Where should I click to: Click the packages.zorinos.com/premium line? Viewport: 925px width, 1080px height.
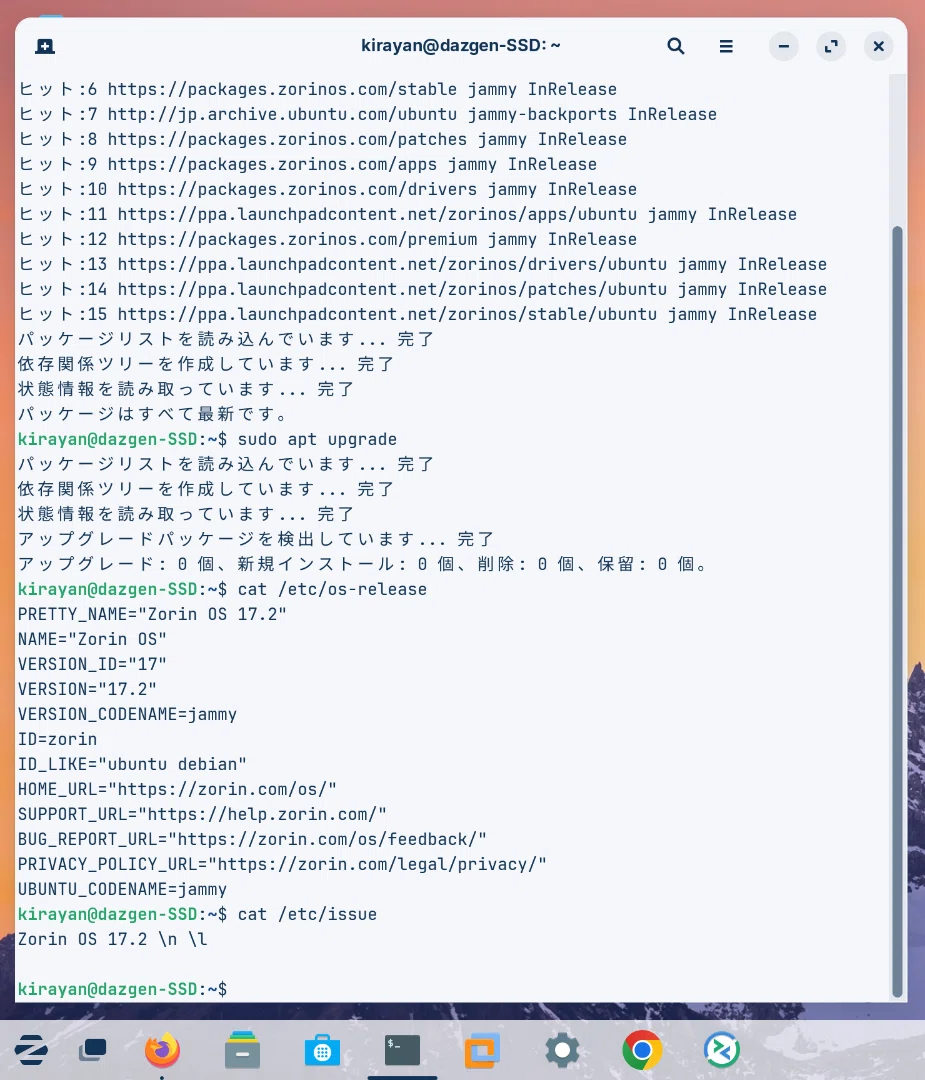click(327, 239)
